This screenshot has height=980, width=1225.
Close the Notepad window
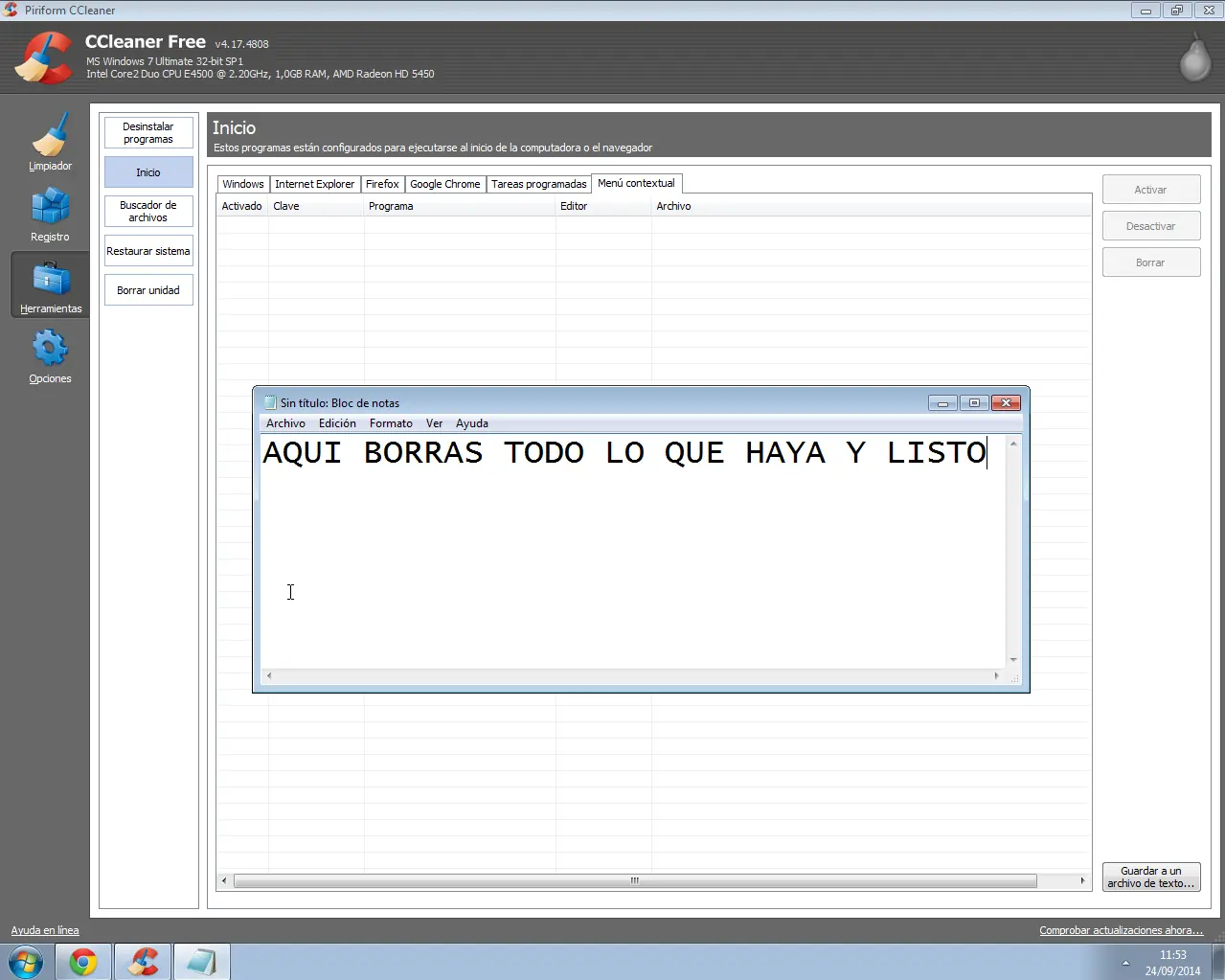coord(1006,403)
